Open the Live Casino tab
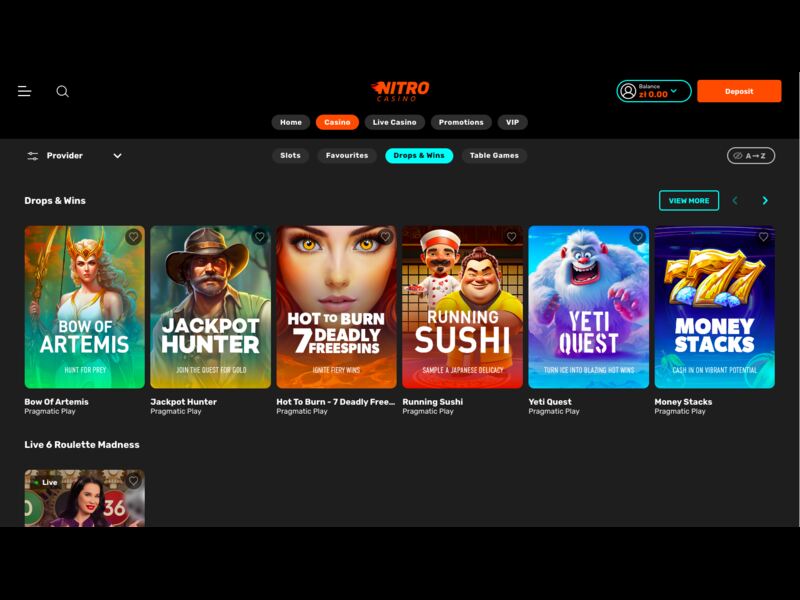The height and width of the screenshot is (600, 800). click(394, 122)
